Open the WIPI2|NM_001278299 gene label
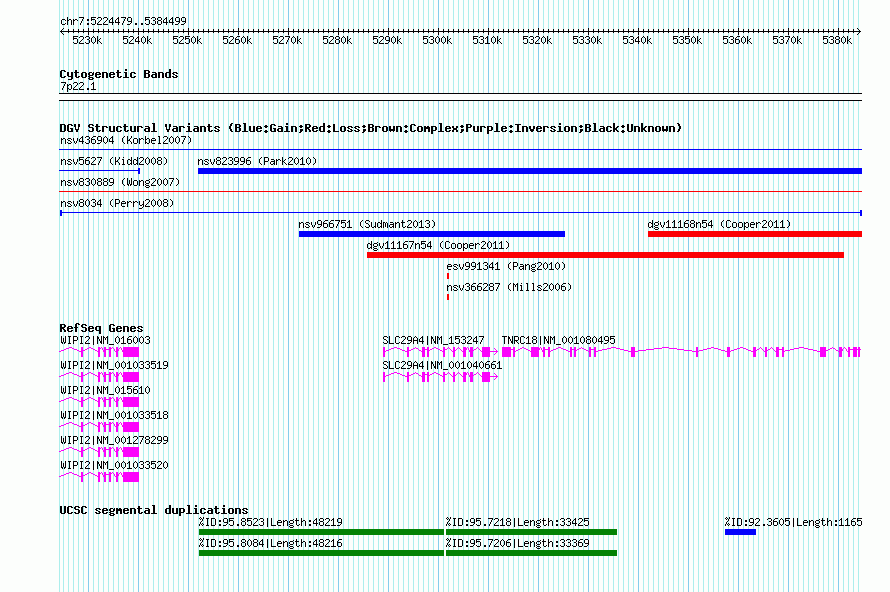This screenshot has width=890, height=592. tap(114, 440)
